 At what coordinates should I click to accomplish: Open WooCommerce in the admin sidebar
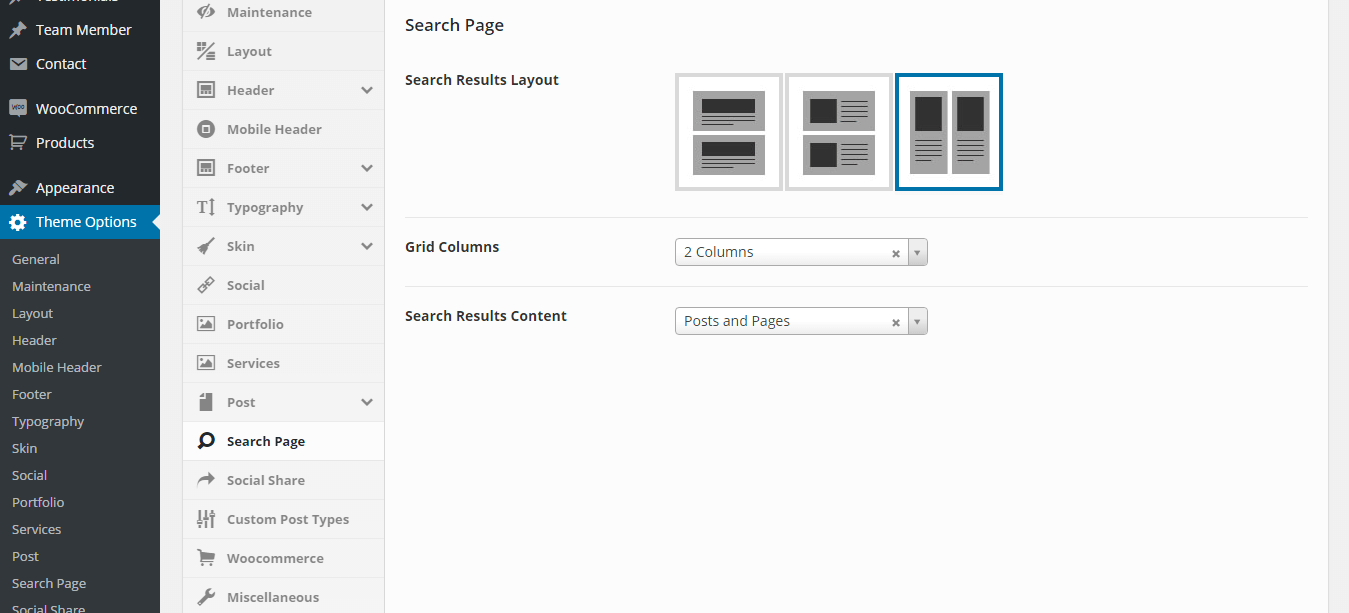(86, 109)
